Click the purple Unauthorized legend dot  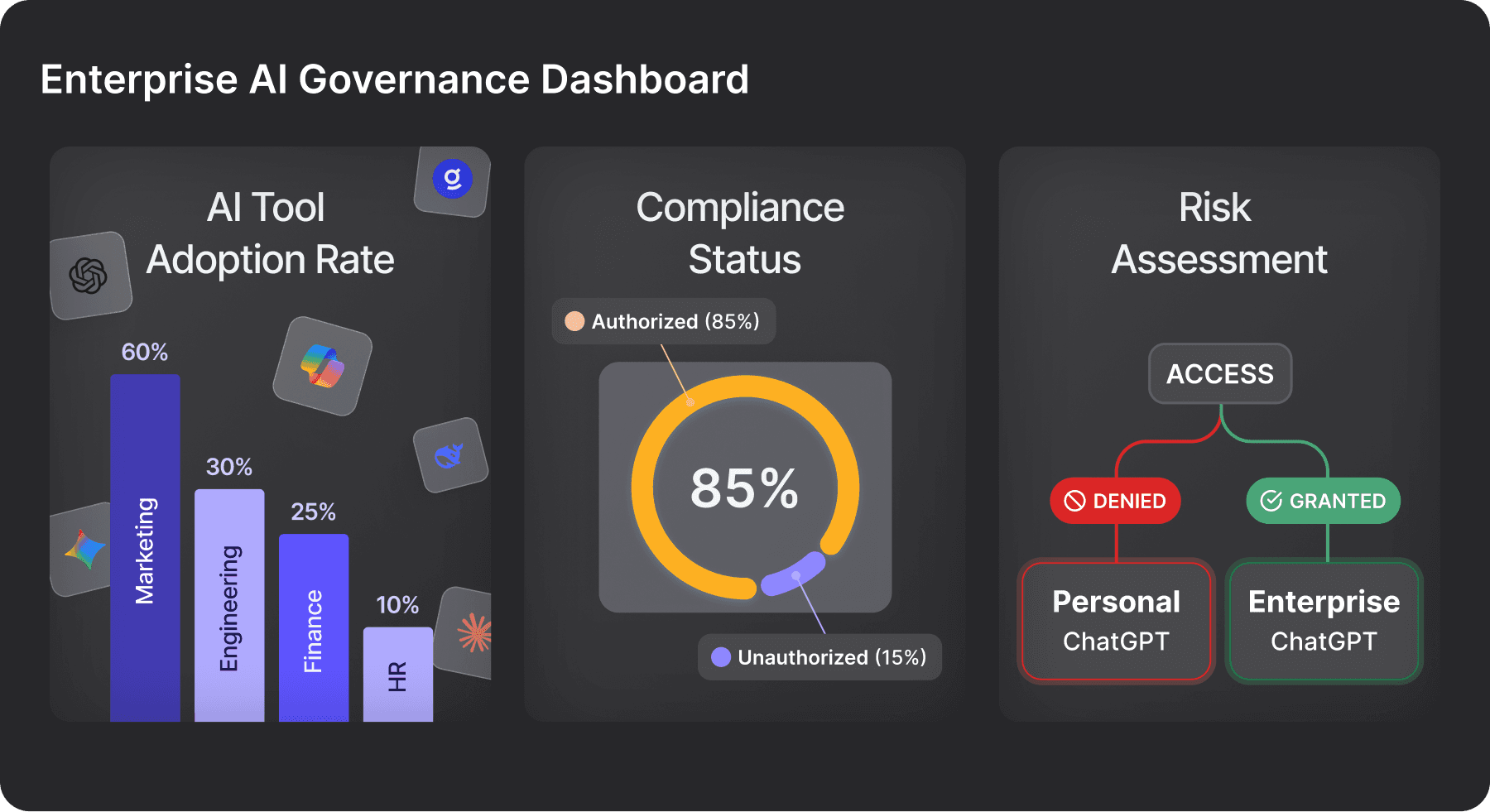coord(721,657)
